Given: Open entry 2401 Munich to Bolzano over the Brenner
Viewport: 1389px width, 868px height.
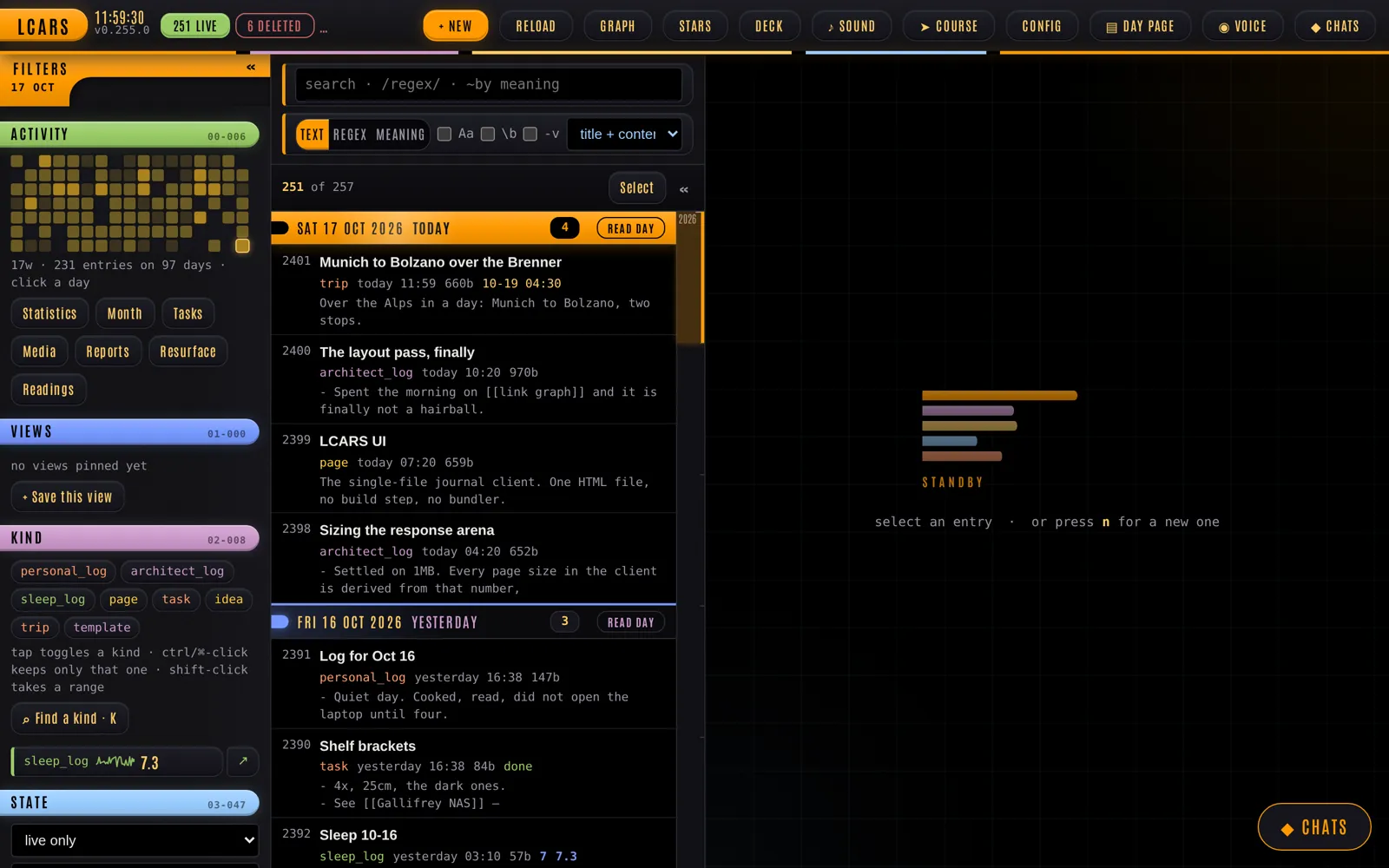Looking at the screenshot, I should pyautogui.click(x=473, y=290).
